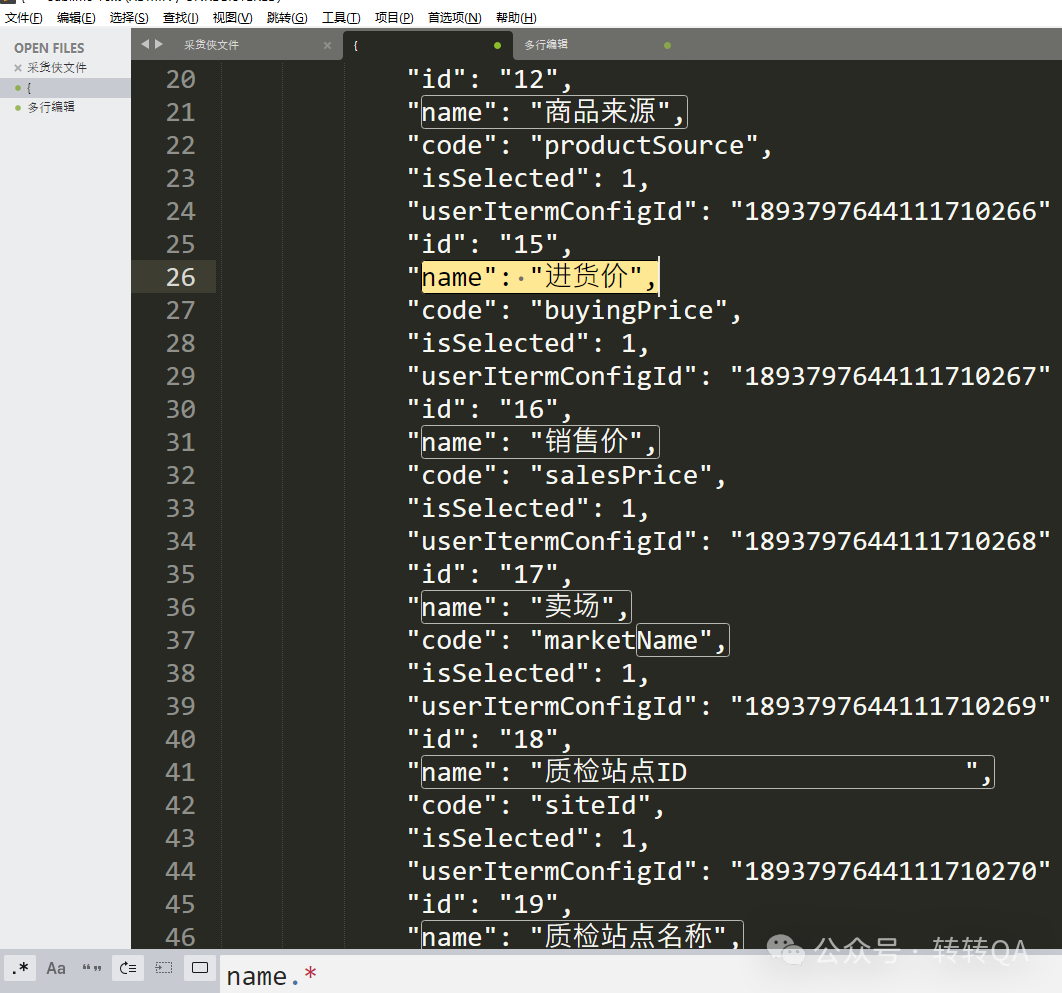This screenshot has height=993, width=1062.
Task: Close the 采货侠文件 tab
Action: pos(328,45)
